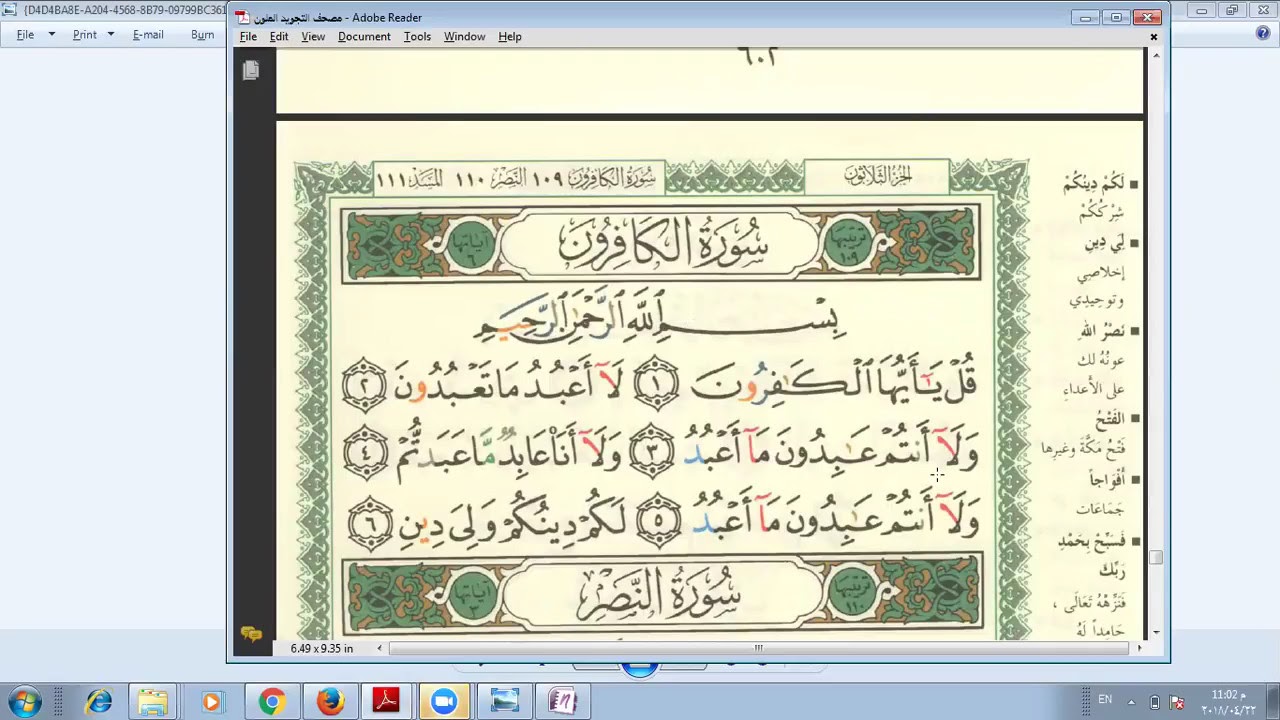Image resolution: width=1280 pixels, height=720 pixels.
Task: Click the vertical scrollbar thumb
Action: pyautogui.click(x=1156, y=558)
